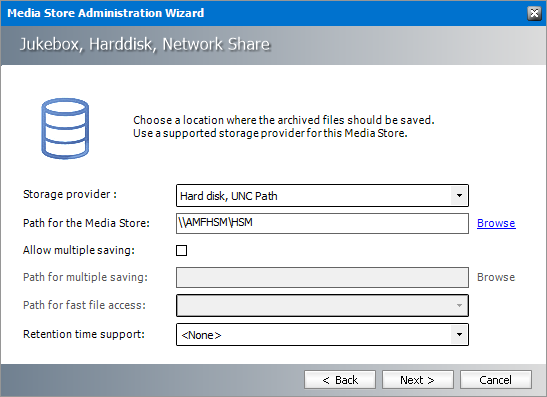Screen dimensions: 547x397
Task: Click in the Path for the Media Store field
Action: [322, 223]
